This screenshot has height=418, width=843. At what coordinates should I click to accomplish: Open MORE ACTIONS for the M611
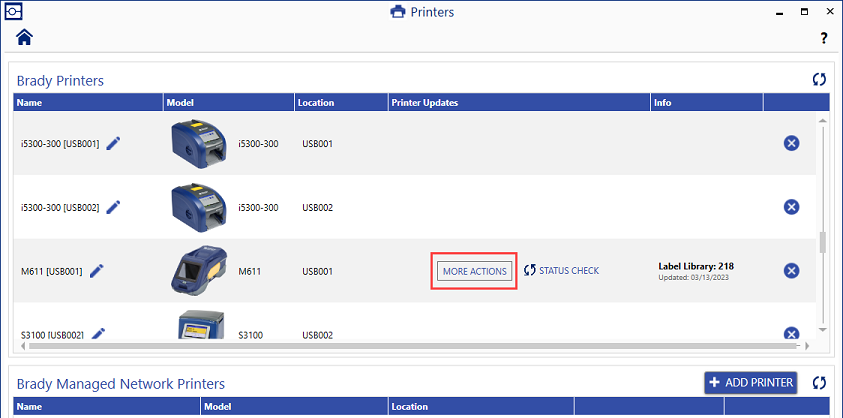pyautogui.click(x=474, y=271)
